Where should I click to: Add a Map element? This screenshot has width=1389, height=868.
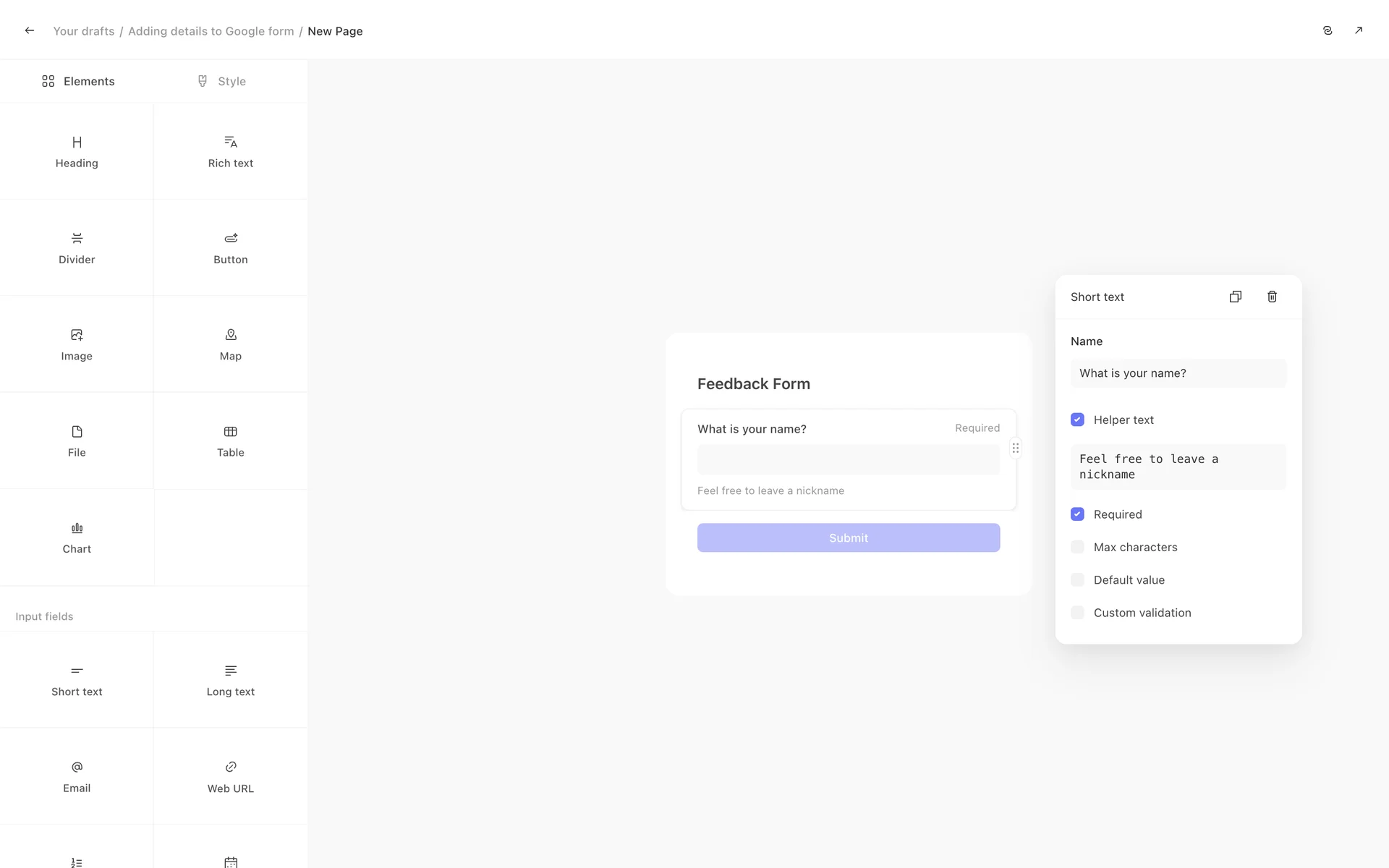coord(230,344)
